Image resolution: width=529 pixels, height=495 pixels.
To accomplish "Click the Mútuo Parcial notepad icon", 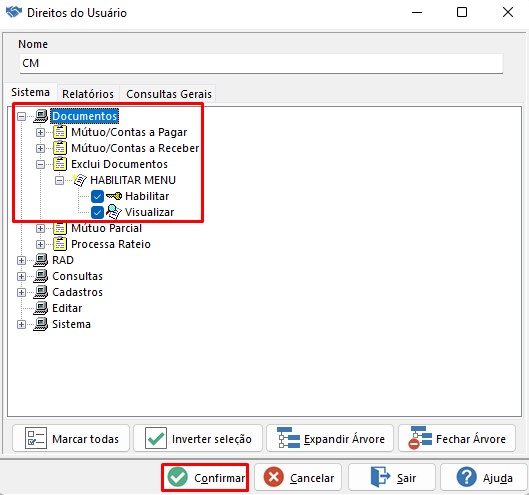I will (60, 228).
